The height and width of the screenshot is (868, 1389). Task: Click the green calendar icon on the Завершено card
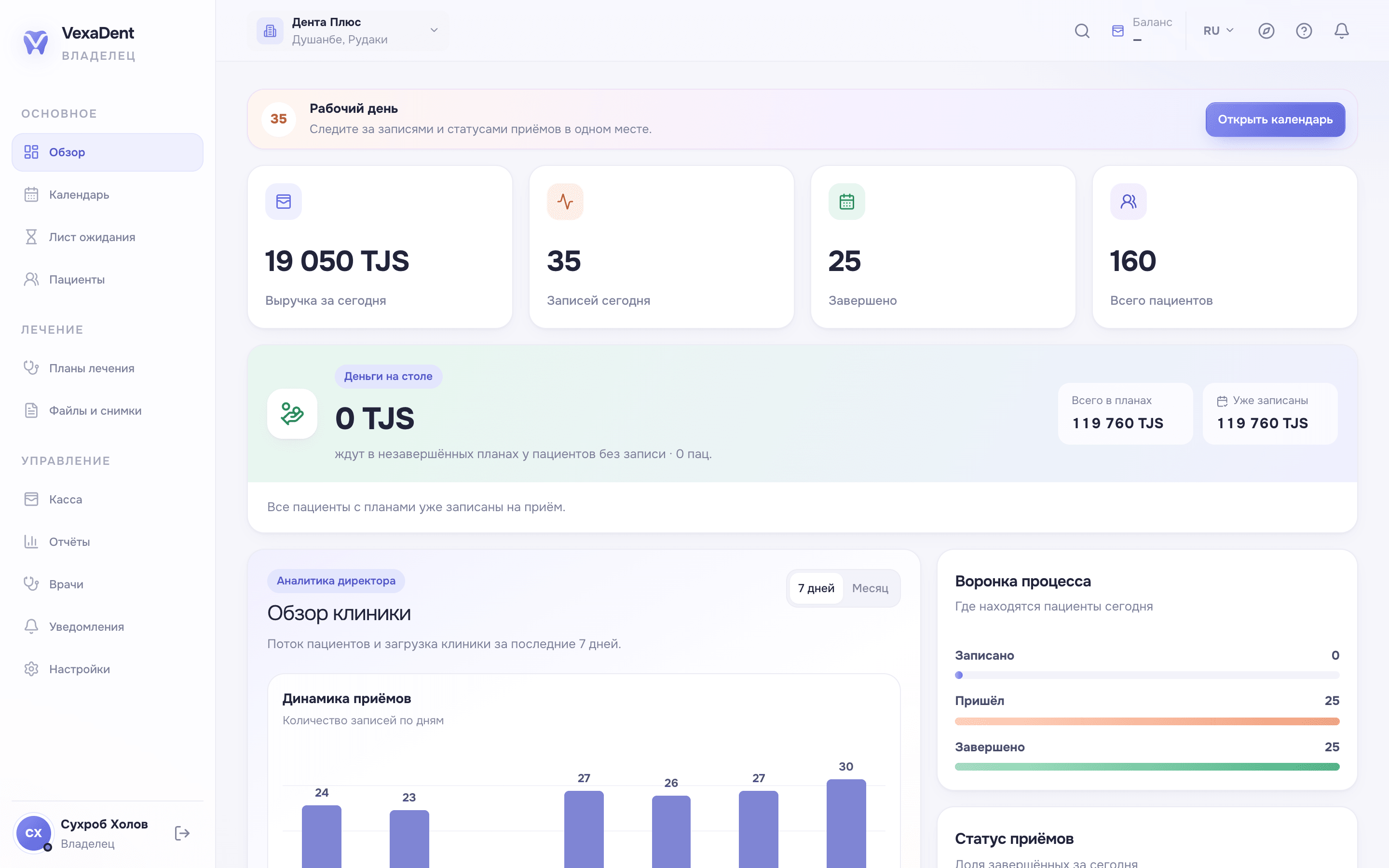coord(846,202)
